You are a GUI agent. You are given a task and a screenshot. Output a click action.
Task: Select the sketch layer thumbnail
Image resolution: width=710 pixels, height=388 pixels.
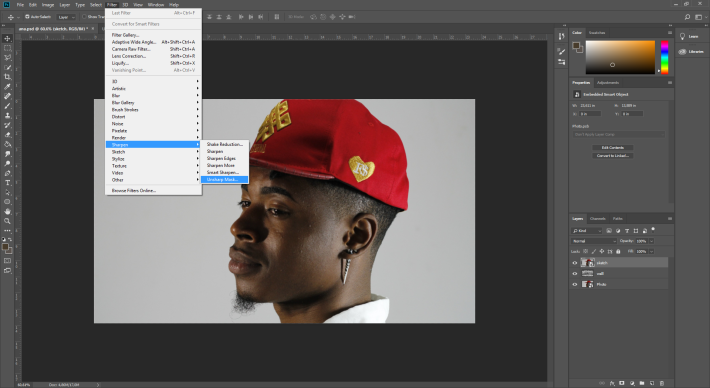point(587,263)
